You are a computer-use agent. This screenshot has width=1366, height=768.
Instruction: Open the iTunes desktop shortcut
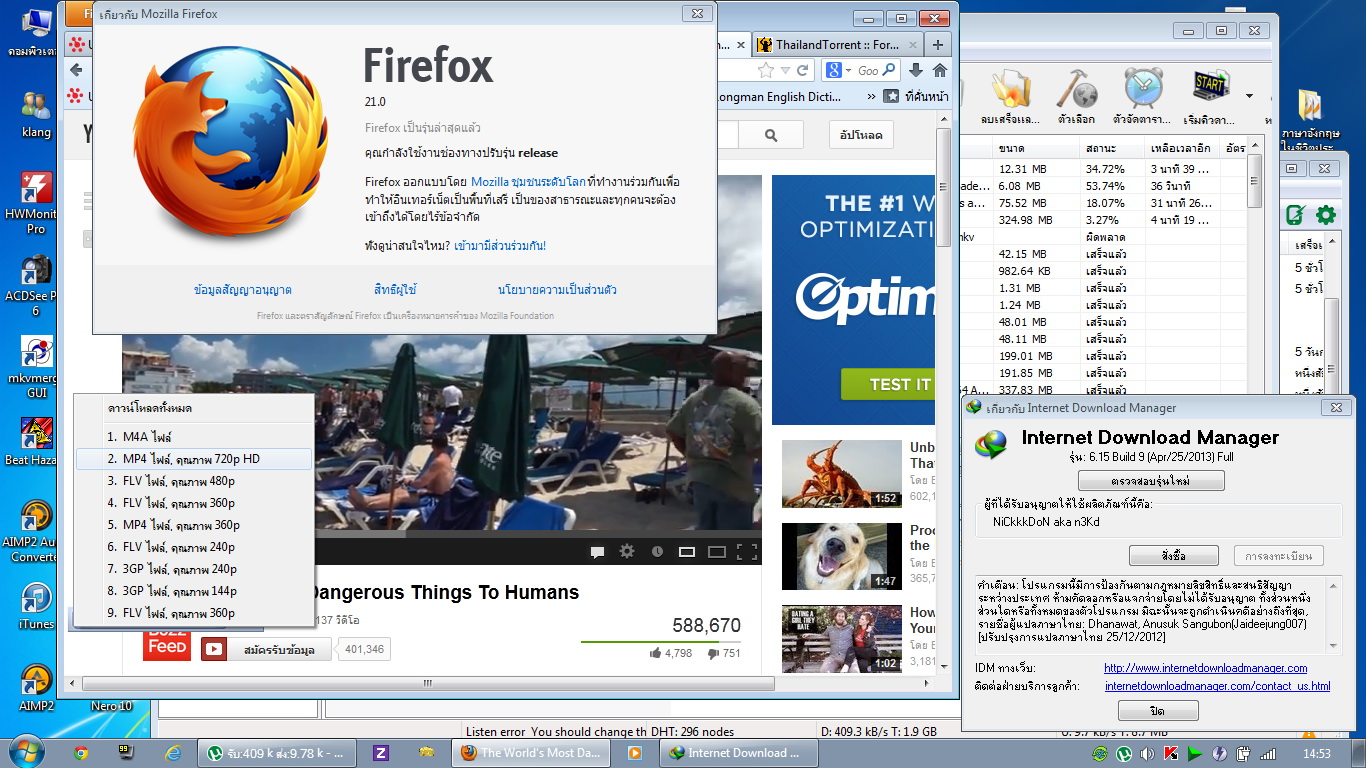click(x=36, y=606)
